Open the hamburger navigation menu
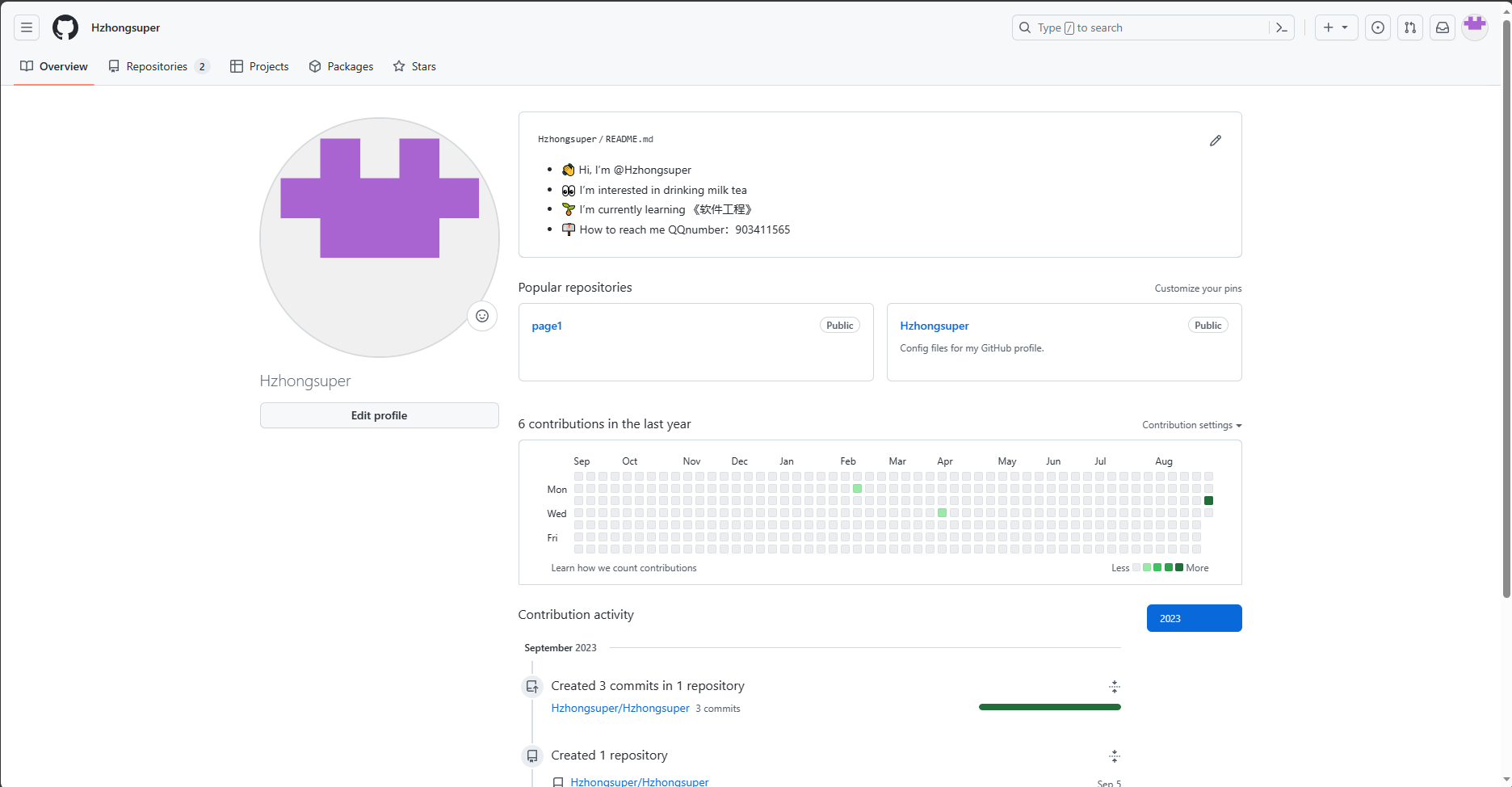This screenshot has width=1512, height=787. pyautogui.click(x=27, y=27)
